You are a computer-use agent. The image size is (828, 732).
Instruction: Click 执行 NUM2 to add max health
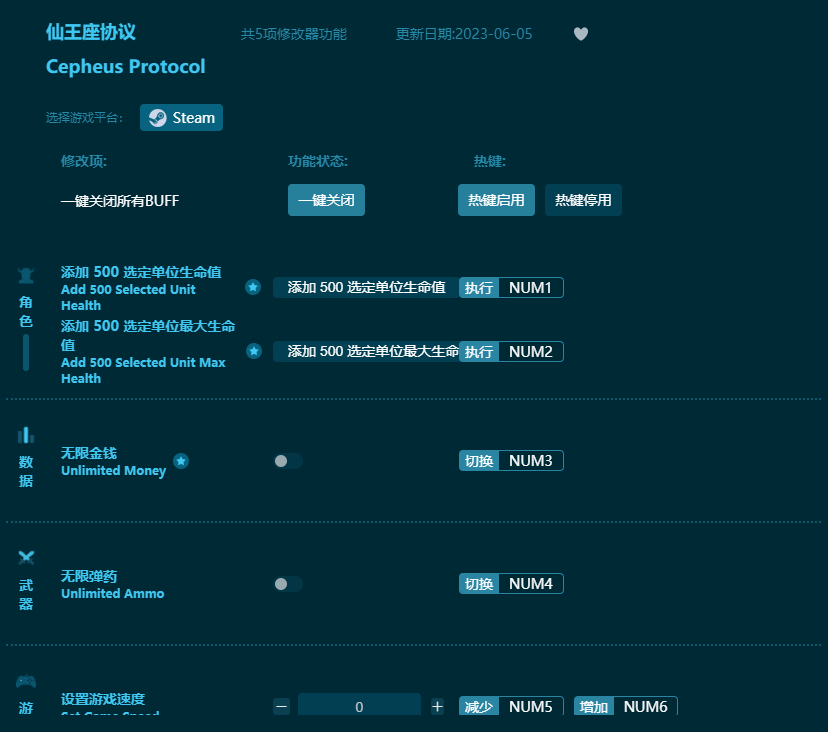(x=479, y=351)
